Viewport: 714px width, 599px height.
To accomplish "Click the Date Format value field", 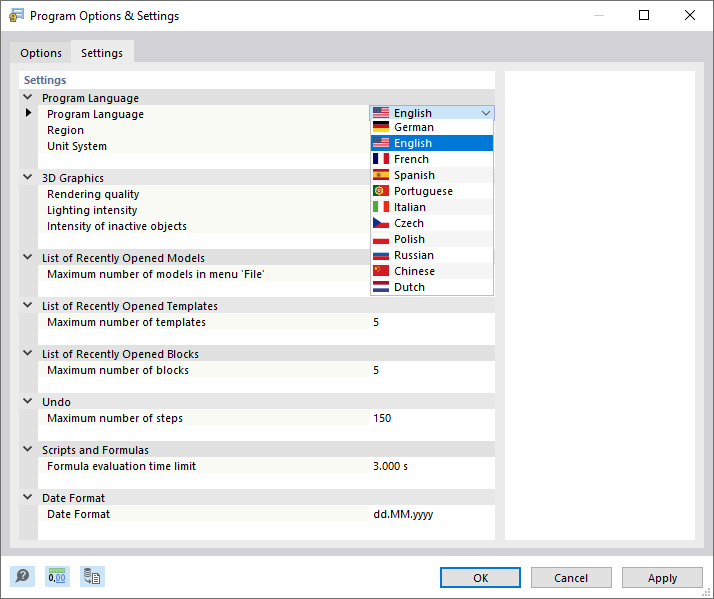I will [430, 514].
